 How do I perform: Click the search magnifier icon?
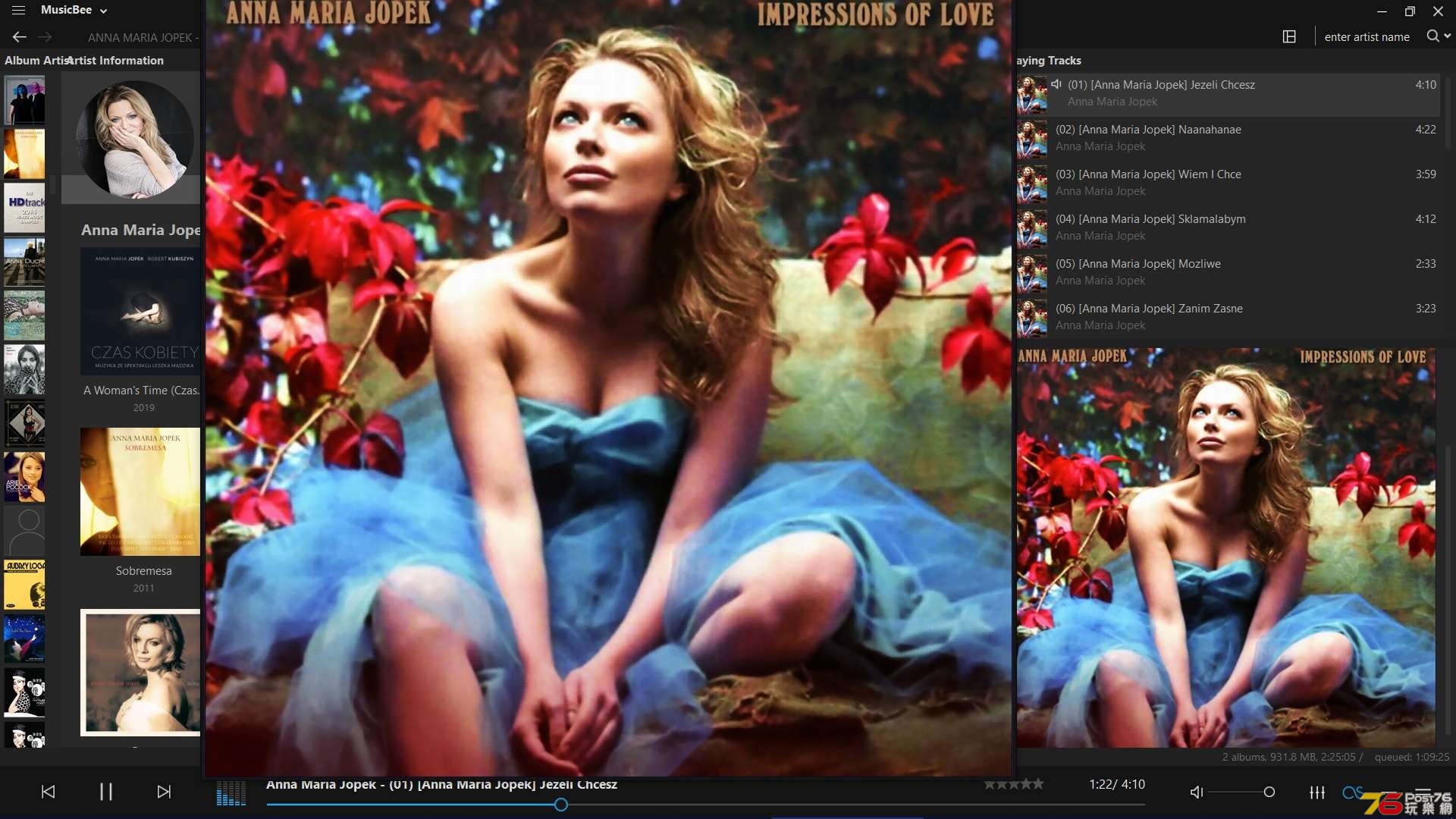(x=1432, y=36)
